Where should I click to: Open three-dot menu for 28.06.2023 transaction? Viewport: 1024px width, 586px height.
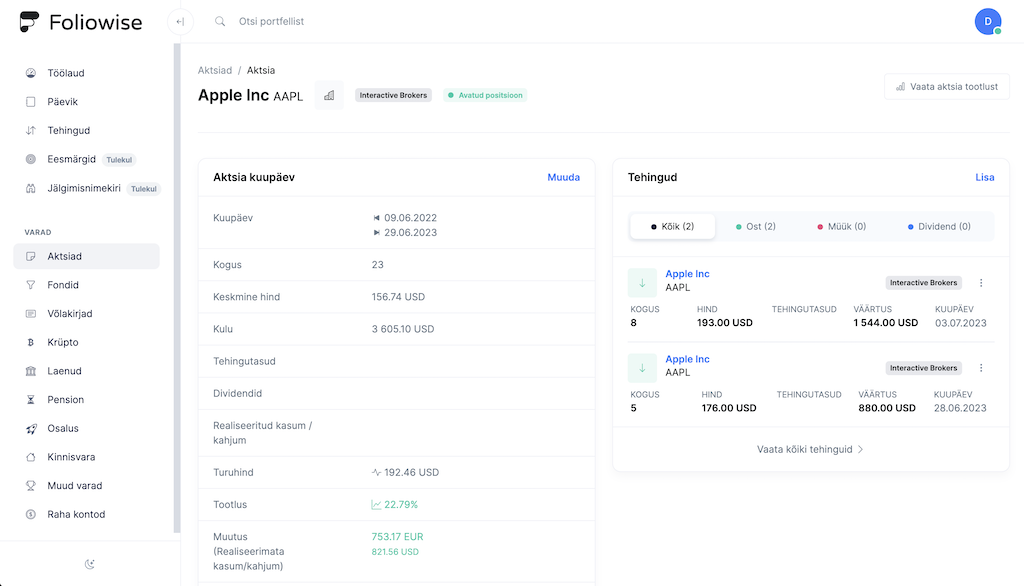click(981, 368)
